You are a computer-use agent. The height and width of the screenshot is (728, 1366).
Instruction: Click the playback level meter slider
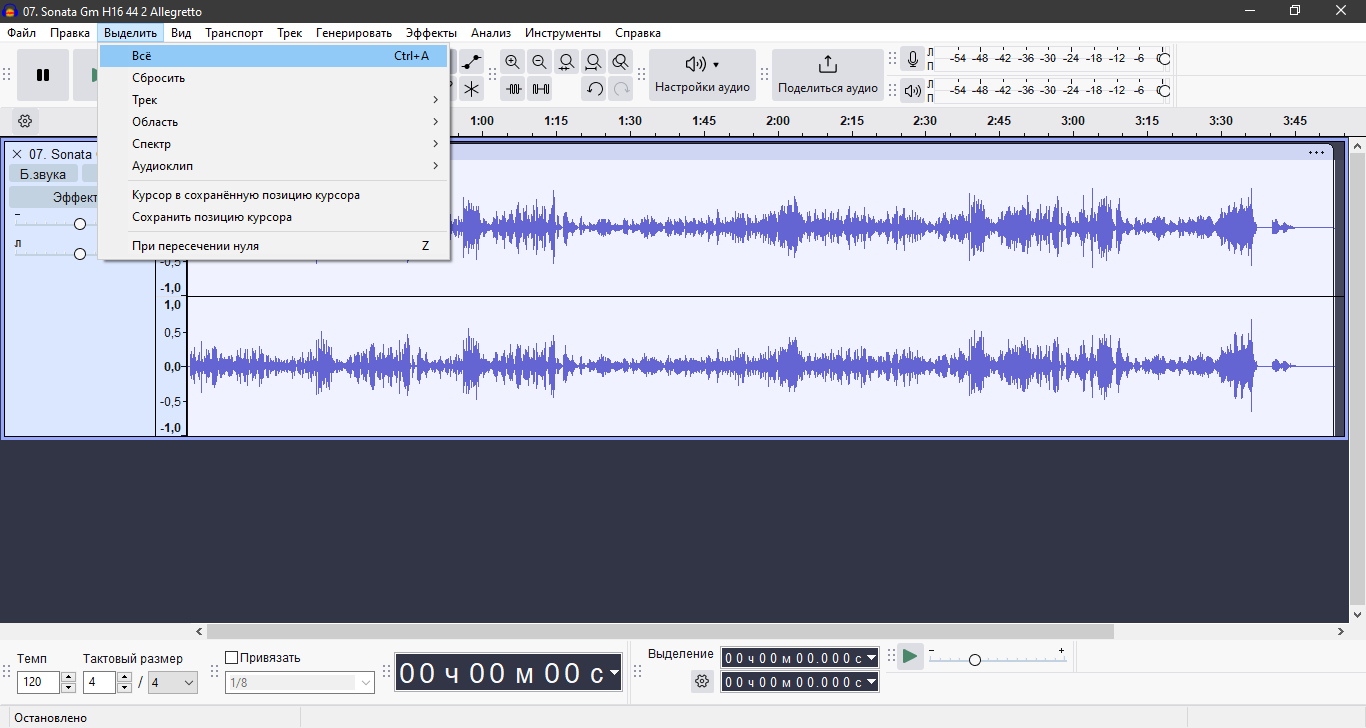tap(1164, 91)
